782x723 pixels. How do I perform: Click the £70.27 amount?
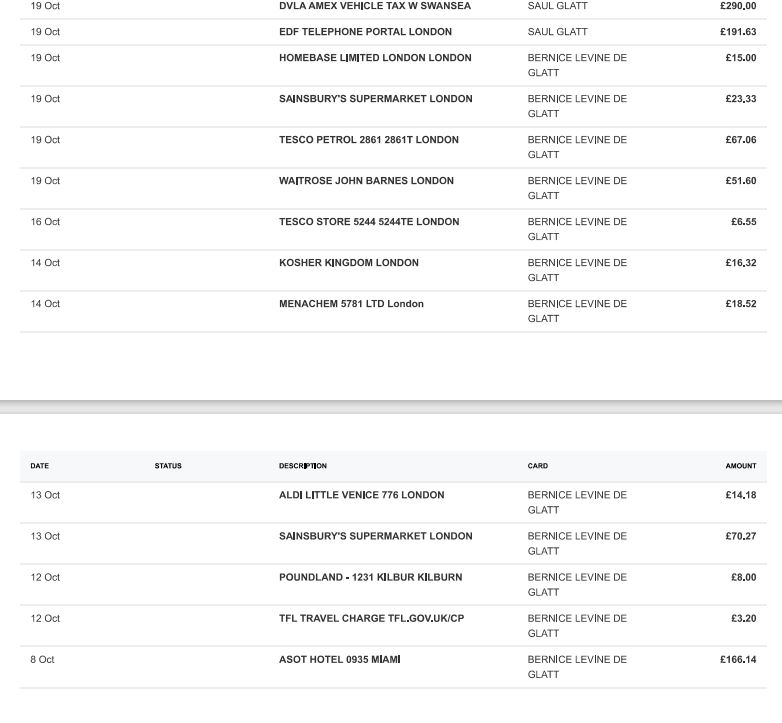coord(741,536)
